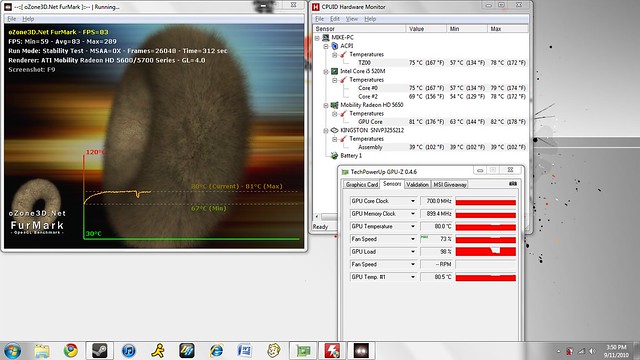Image resolution: width=640 pixels, height=360 pixels.
Task: Click the GPU-Z green card taskbar icon
Action: (x=303, y=350)
